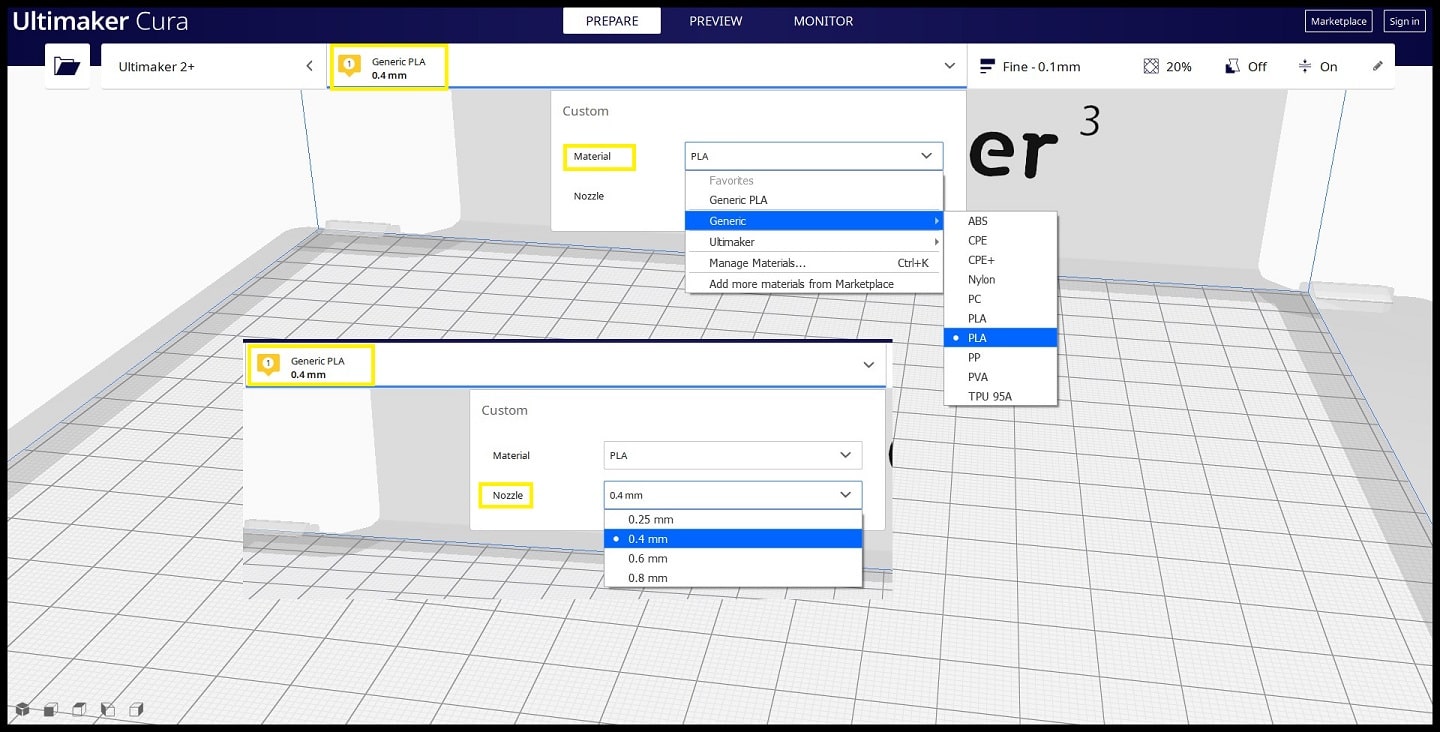Click the Fine - 0.1mm profile summary
Screen dimensions: 1440x732
(1041, 66)
